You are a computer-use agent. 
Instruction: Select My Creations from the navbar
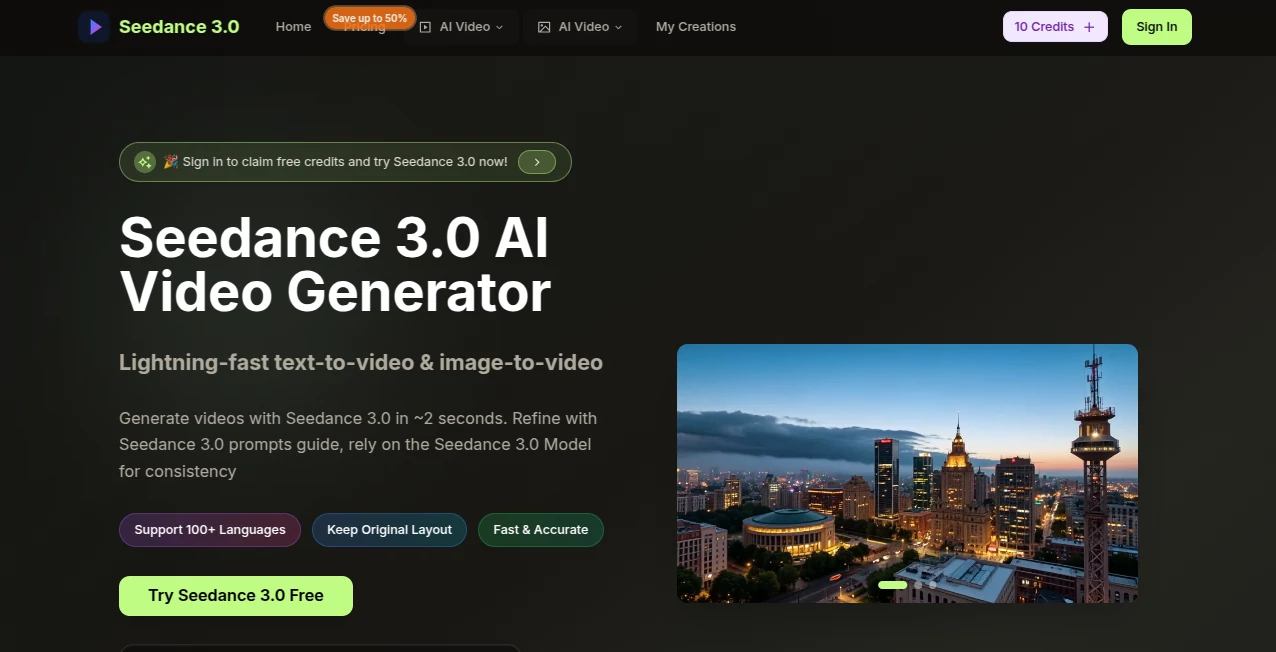(696, 27)
